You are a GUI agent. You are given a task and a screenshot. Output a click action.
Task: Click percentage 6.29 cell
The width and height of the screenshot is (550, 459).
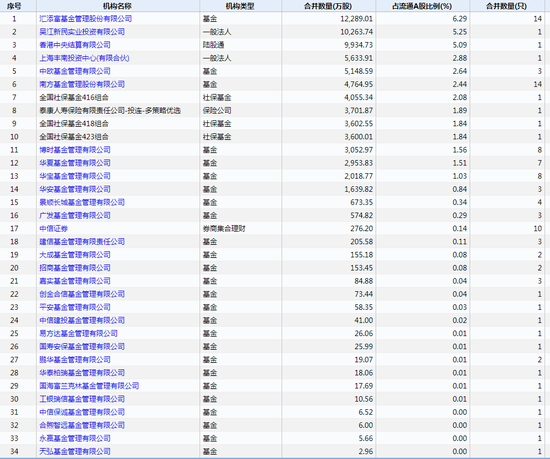(460, 19)
